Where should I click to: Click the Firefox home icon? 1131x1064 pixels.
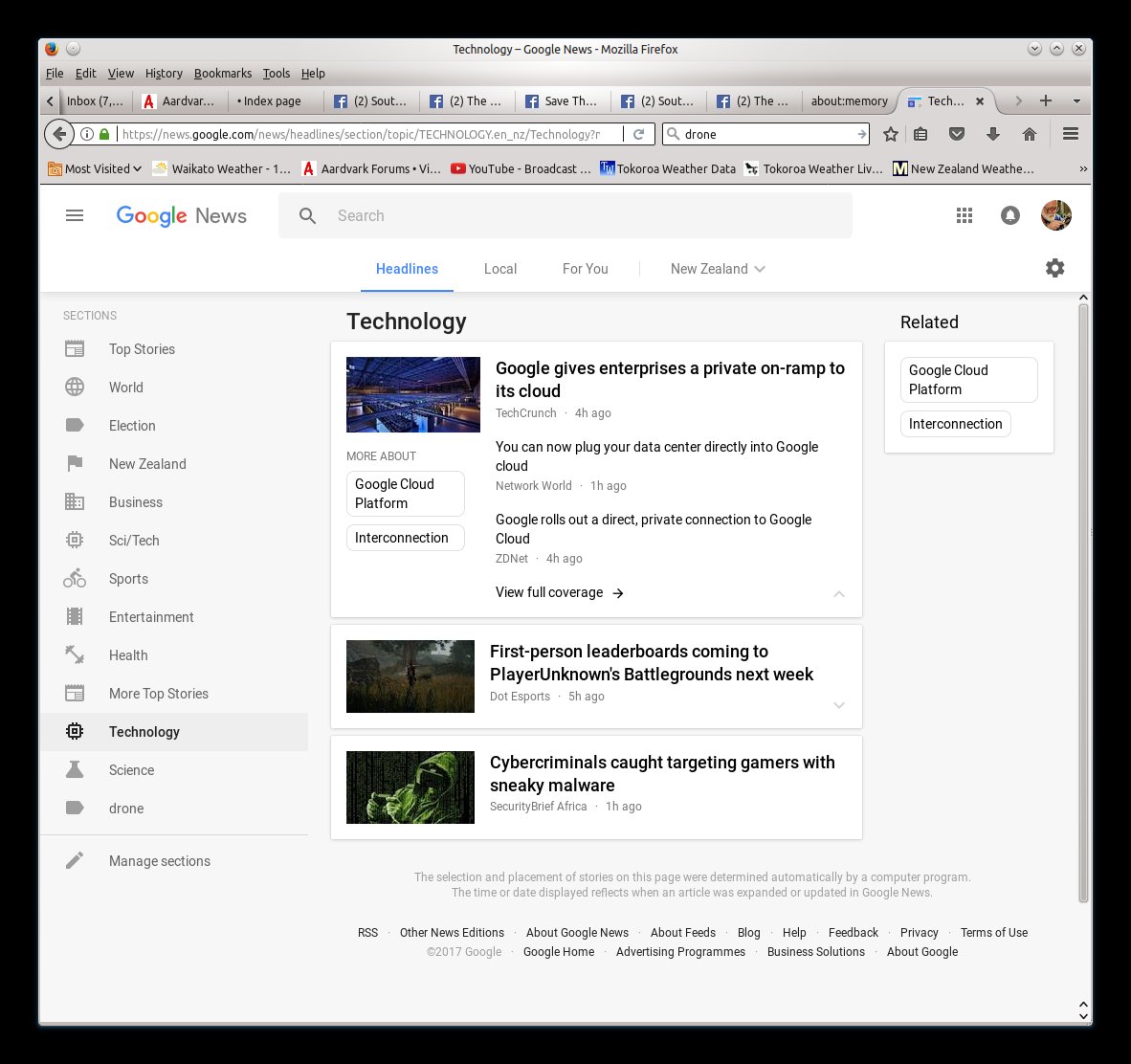point(1030,135)
